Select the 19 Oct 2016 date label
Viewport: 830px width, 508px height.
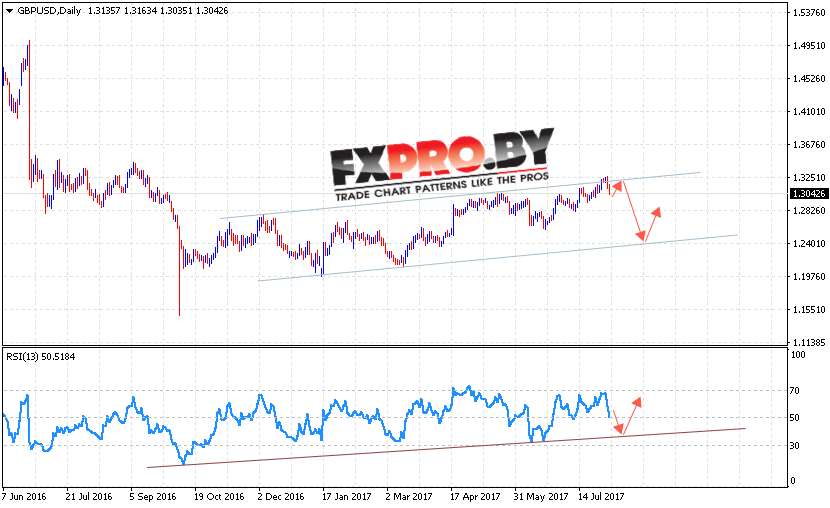219,496
